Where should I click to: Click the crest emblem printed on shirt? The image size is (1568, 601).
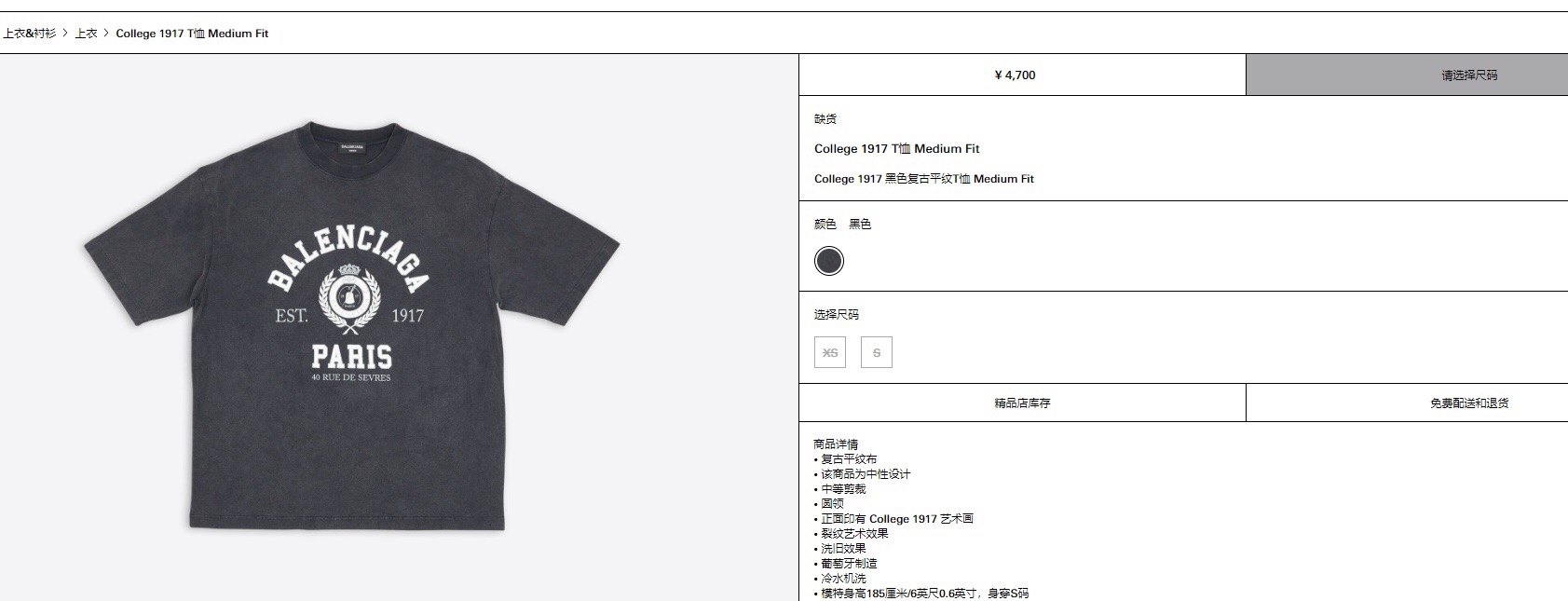pos(349,298)
